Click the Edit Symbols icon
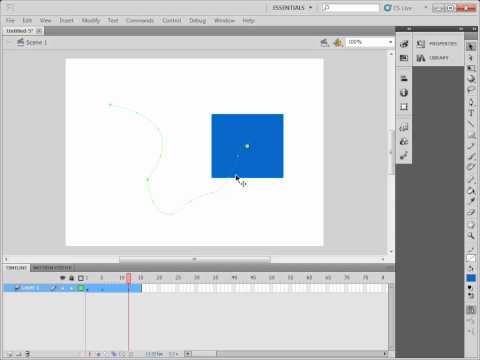Screen dimensions: 480x360 338,43
